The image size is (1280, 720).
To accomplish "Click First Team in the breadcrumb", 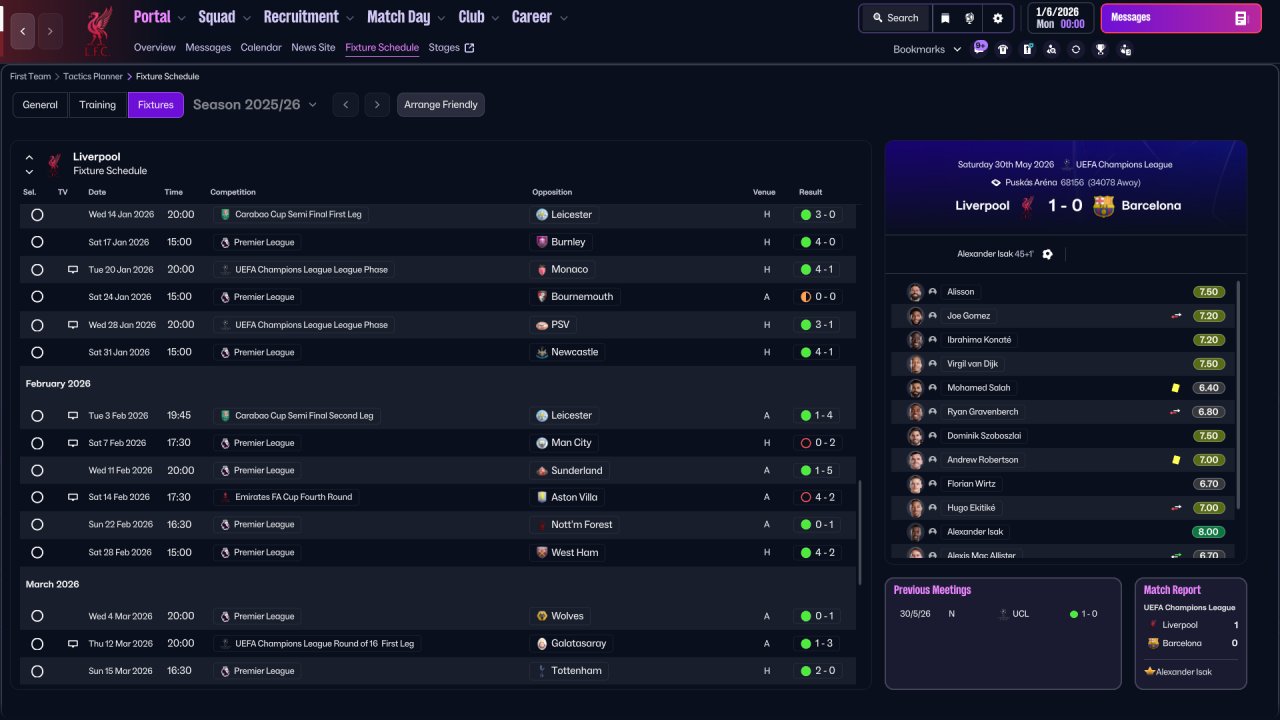I will pyautogui.click(x=30, y=76).
